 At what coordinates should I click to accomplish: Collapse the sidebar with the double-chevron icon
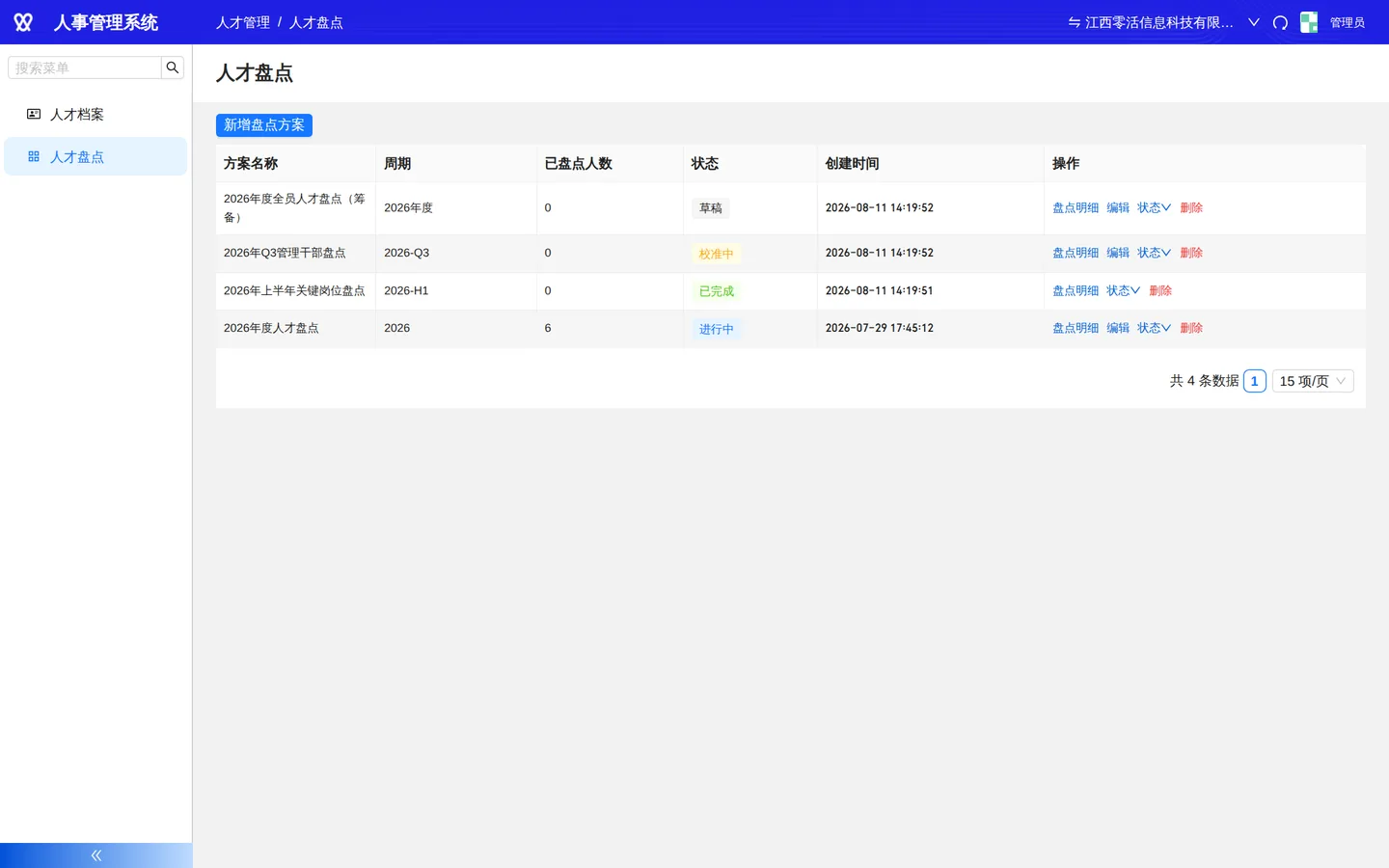(96, 855)
